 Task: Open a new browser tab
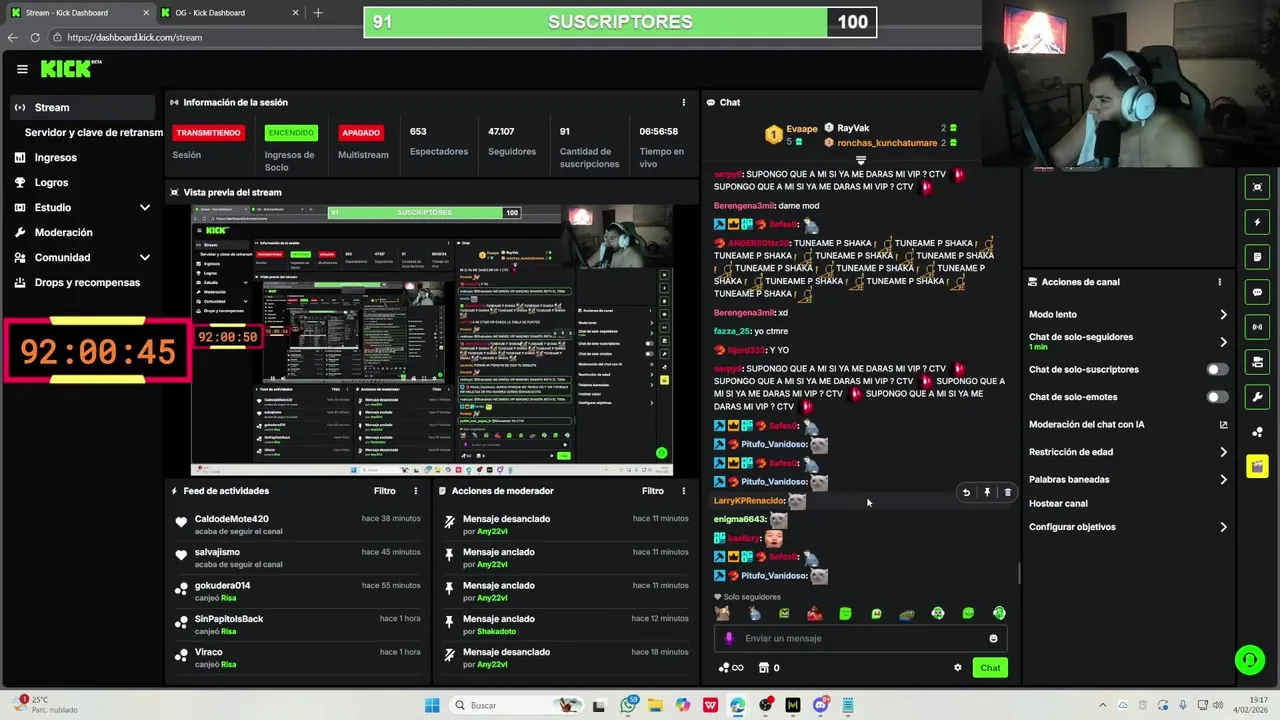tap(318, 13)
